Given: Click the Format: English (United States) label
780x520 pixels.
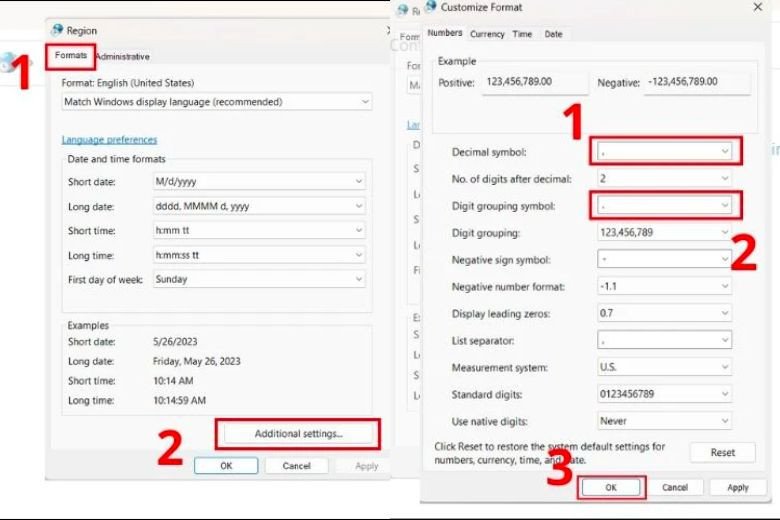Looking at the screenshot, I should pos(128,83).
